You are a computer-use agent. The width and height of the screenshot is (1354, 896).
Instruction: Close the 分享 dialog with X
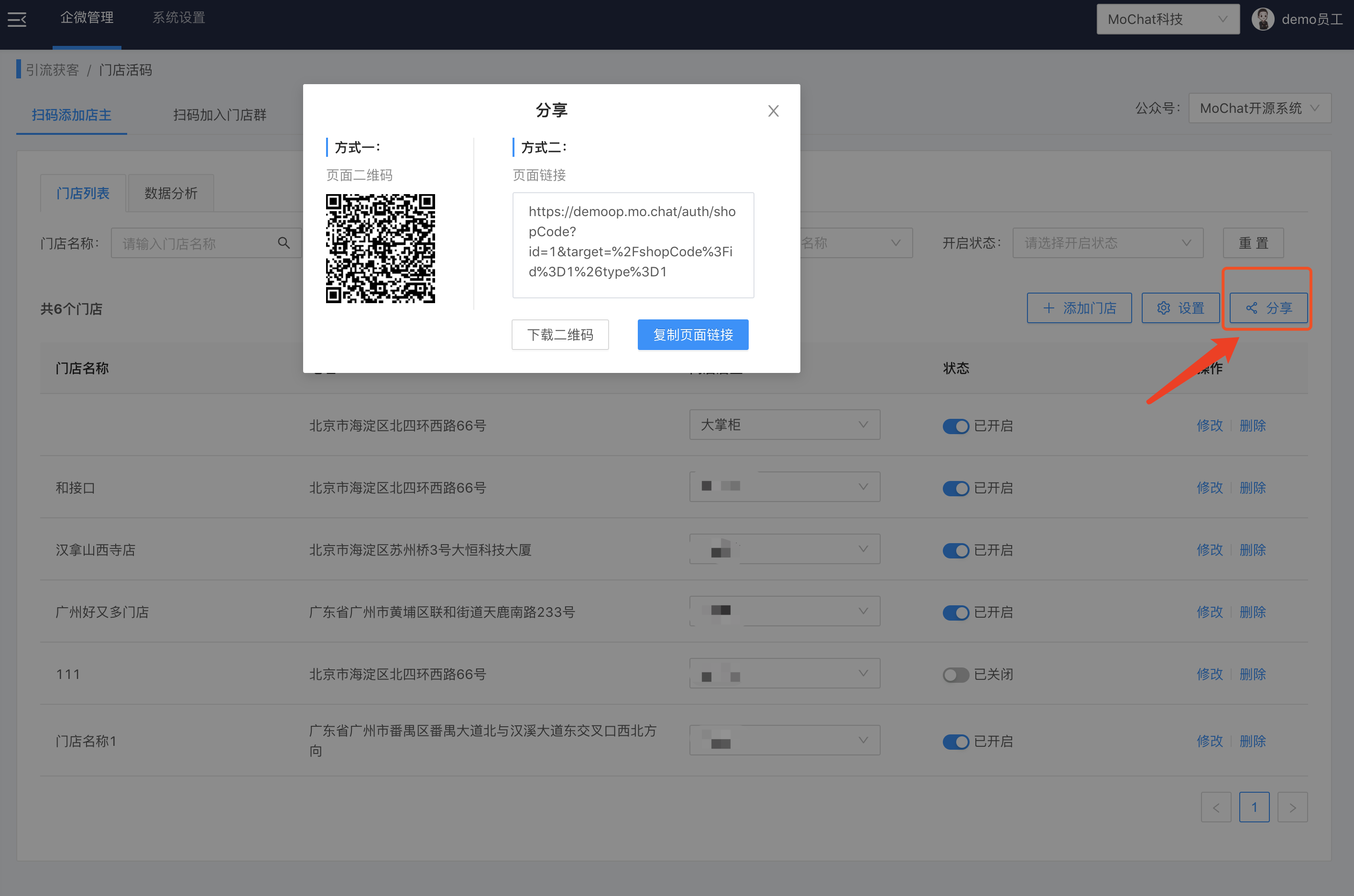[773, 111]
